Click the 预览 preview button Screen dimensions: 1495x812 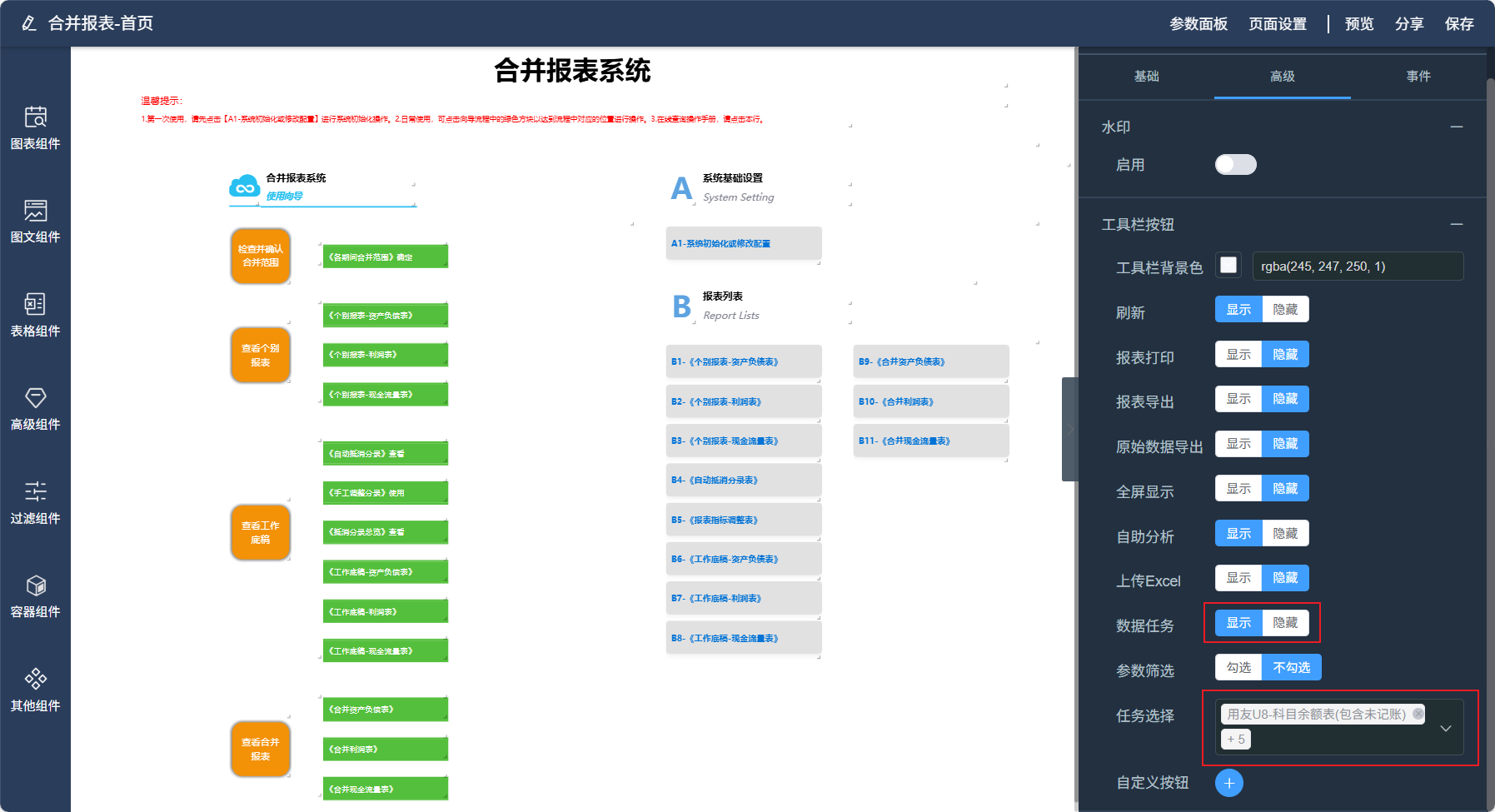pyautogui.click(x=1358, y=24)
